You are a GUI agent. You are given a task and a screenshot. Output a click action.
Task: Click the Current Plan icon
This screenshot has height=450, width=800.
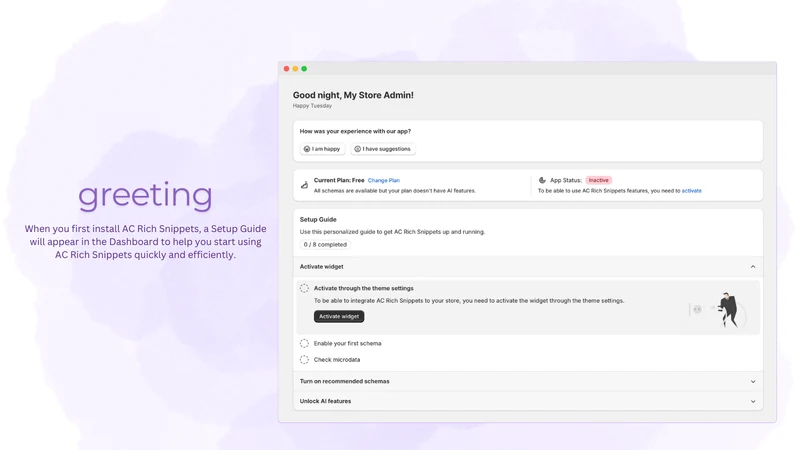pos(304,185)
